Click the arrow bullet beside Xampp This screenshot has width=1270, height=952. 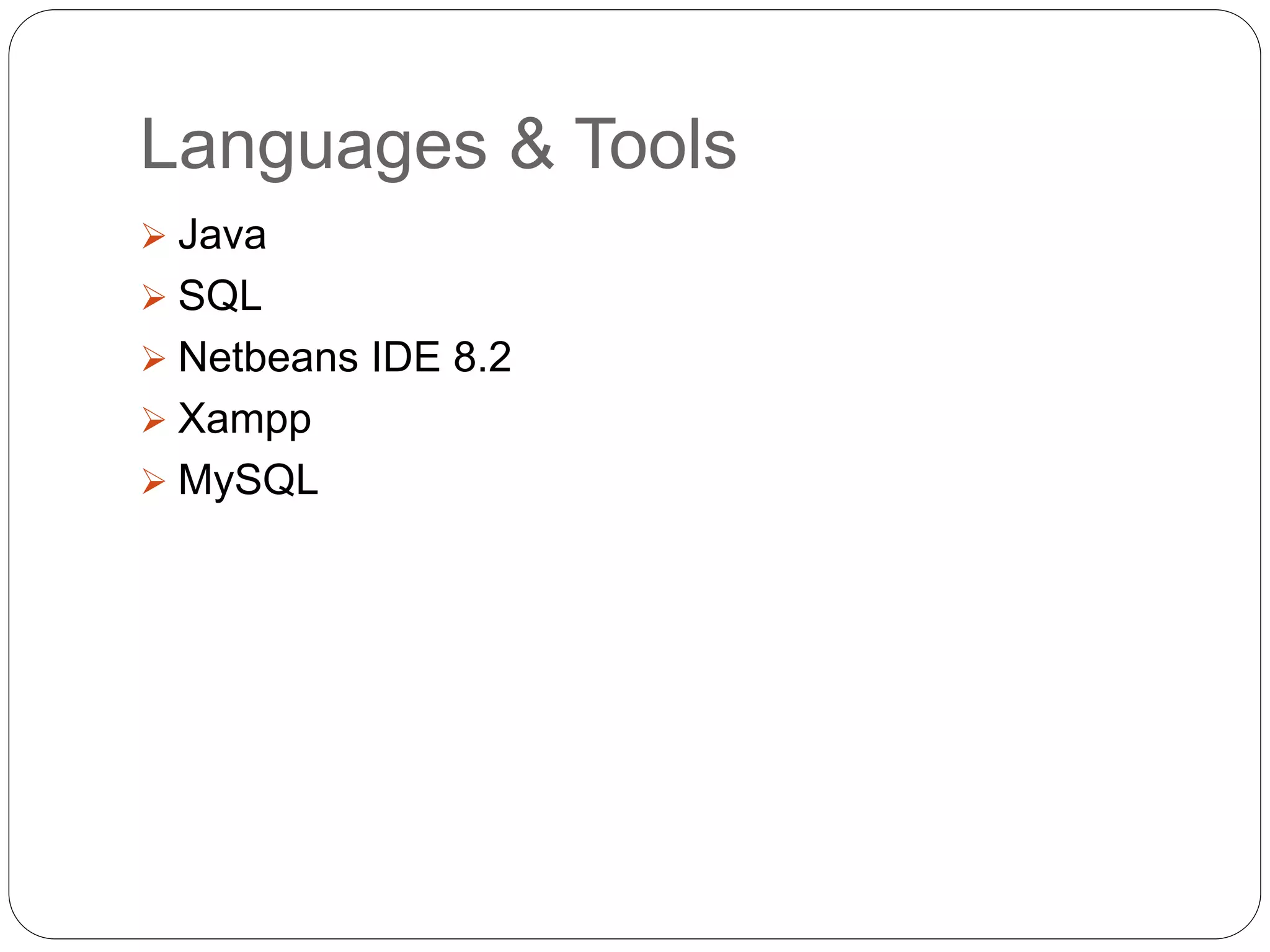point(153,420)
